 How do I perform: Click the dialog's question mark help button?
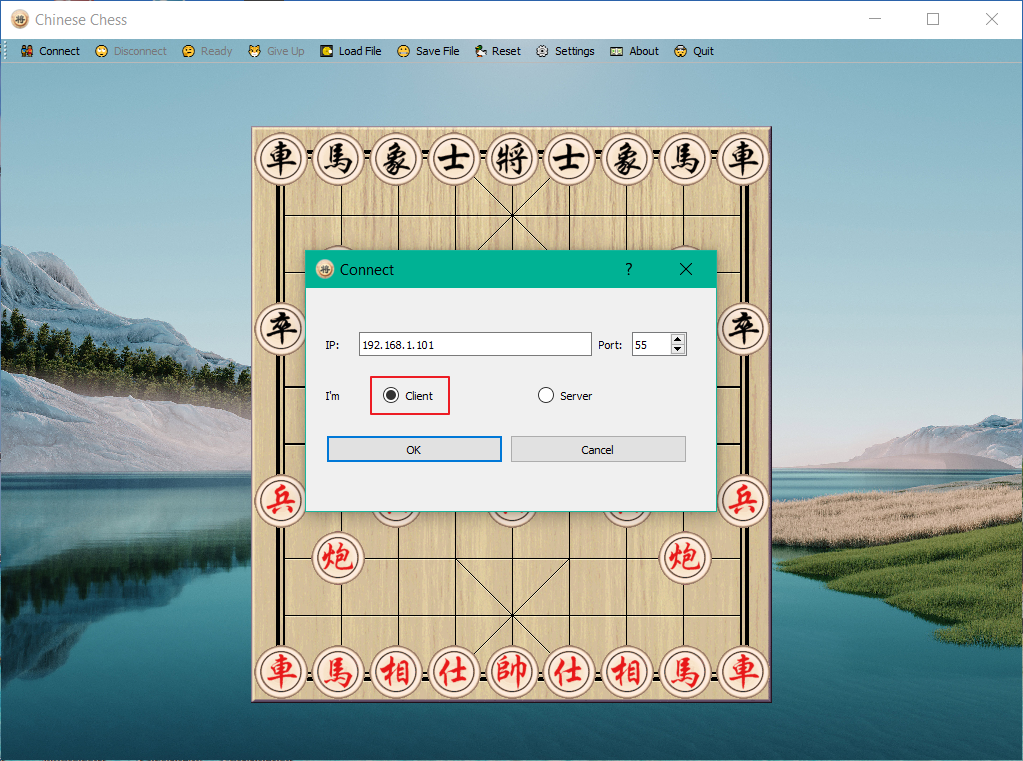[x=629, y=269]
